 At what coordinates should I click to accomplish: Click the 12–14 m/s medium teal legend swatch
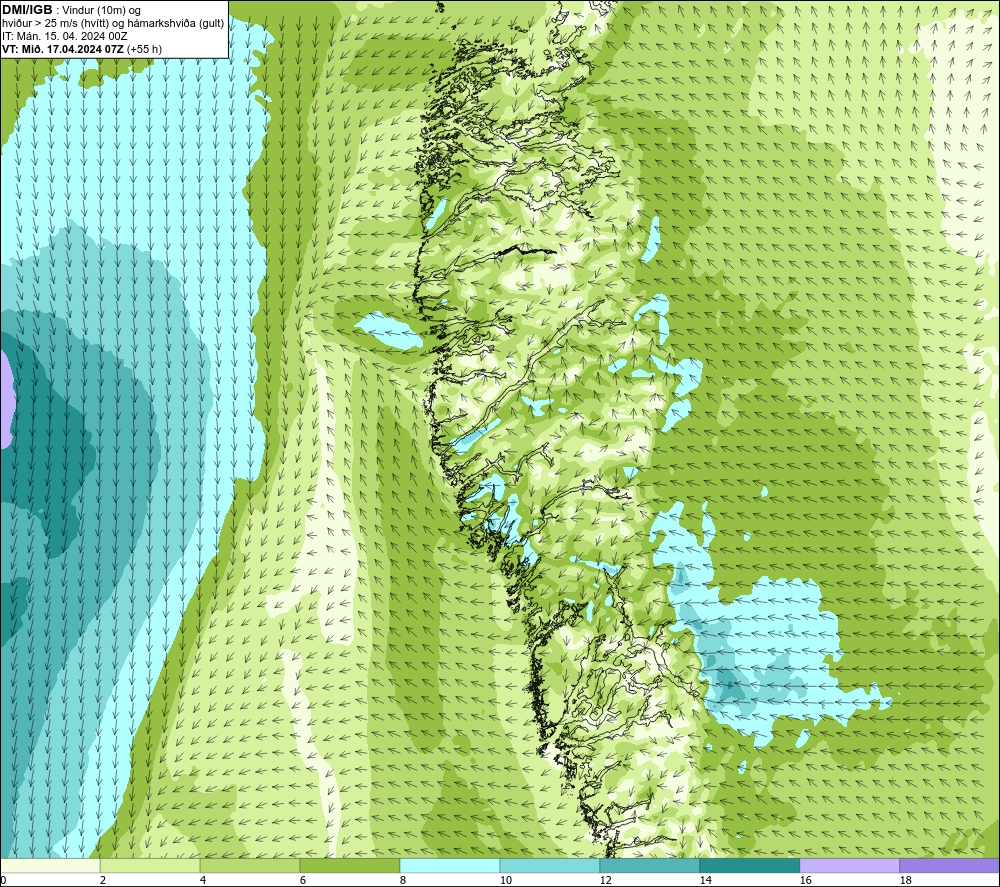click(x=649, y=865)
